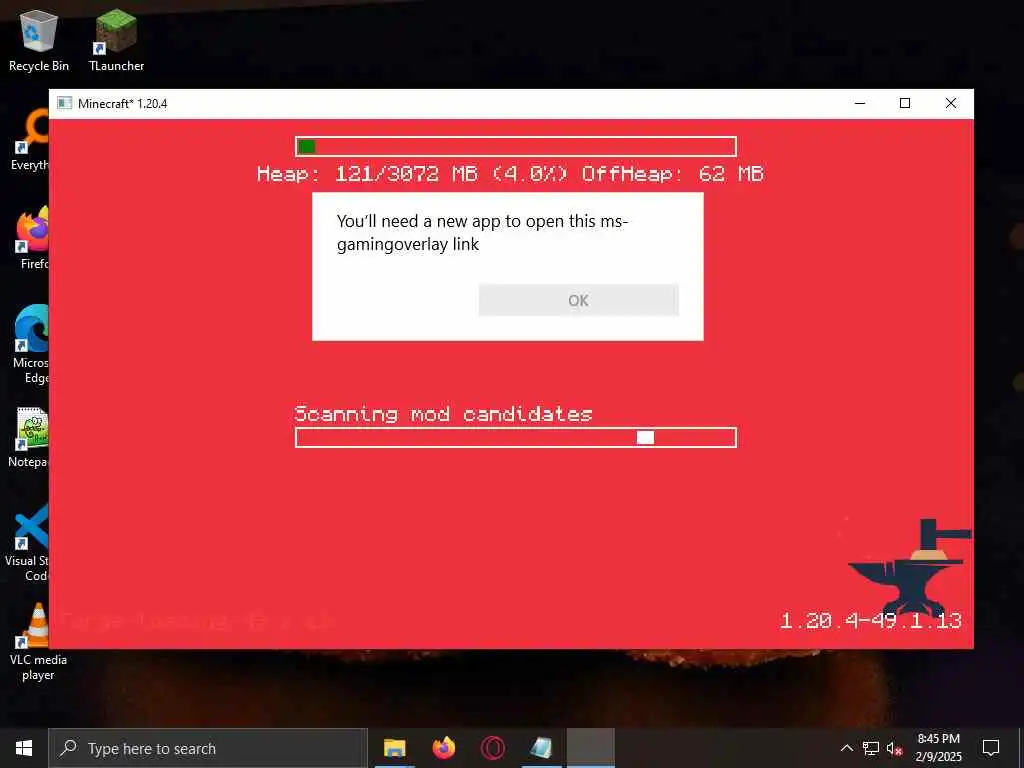The width and height of the screenshot is (1024, 768).
Task: Click OK in the ms-gamingoverlay dialog
Action: tap(579, 300)
